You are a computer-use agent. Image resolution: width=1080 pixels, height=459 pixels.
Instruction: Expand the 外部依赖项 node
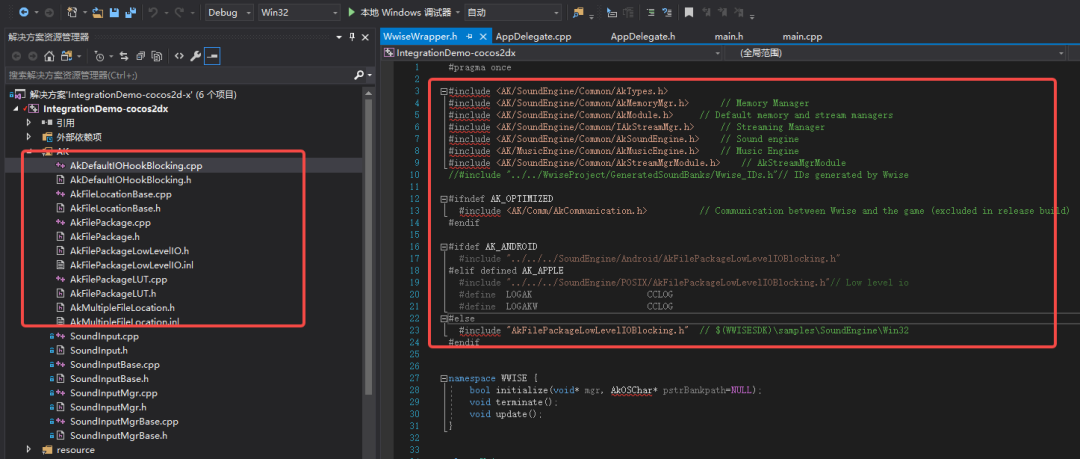[x=30, y=137]
